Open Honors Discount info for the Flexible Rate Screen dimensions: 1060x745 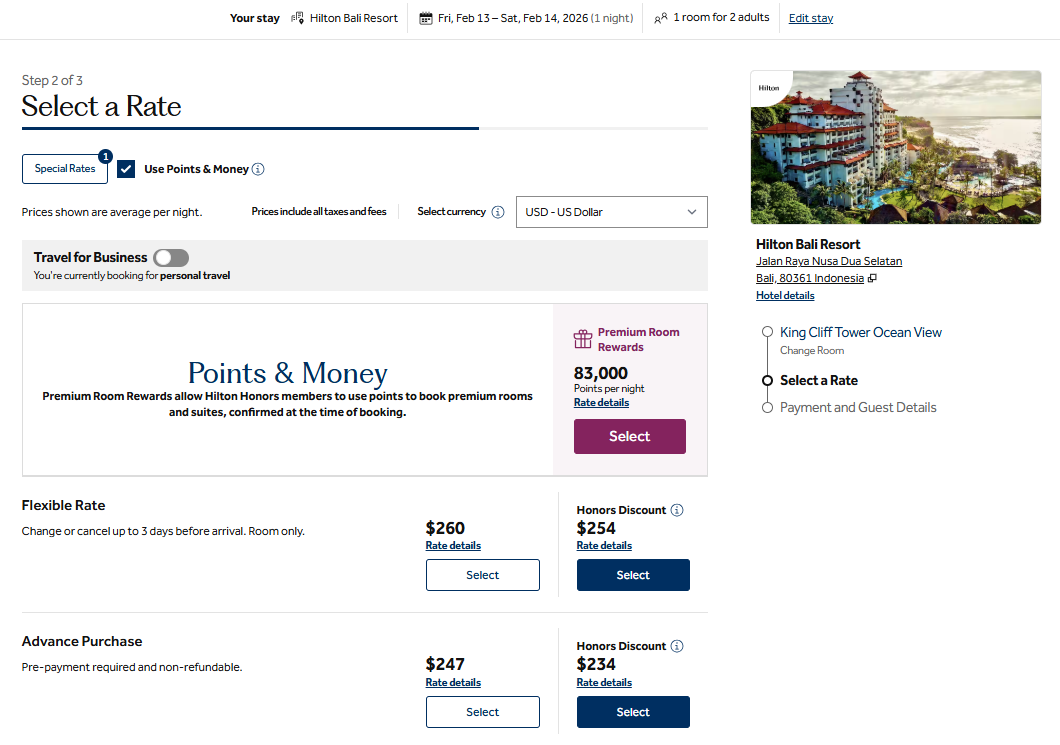coord(678,510)
